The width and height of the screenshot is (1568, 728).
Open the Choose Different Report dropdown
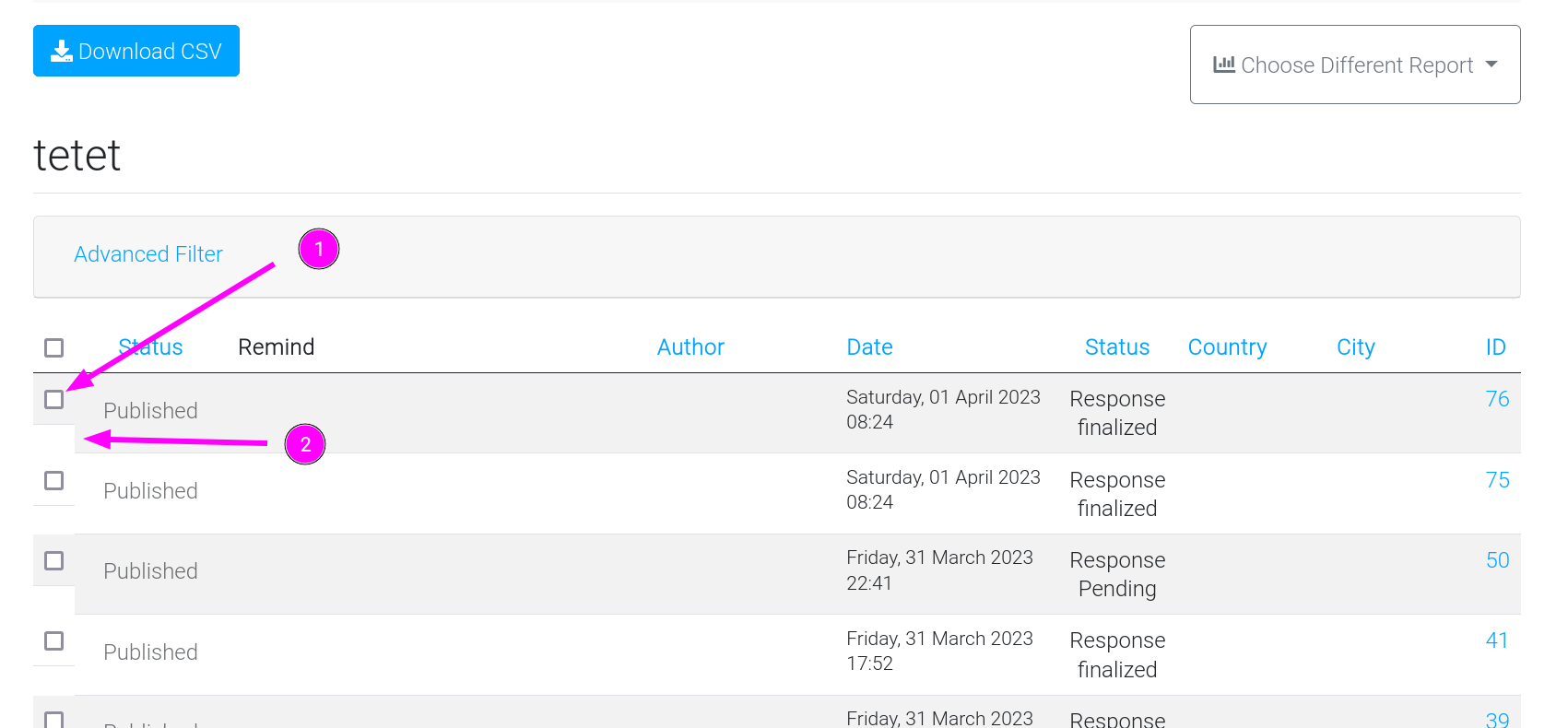click(x=1354, y=65)
